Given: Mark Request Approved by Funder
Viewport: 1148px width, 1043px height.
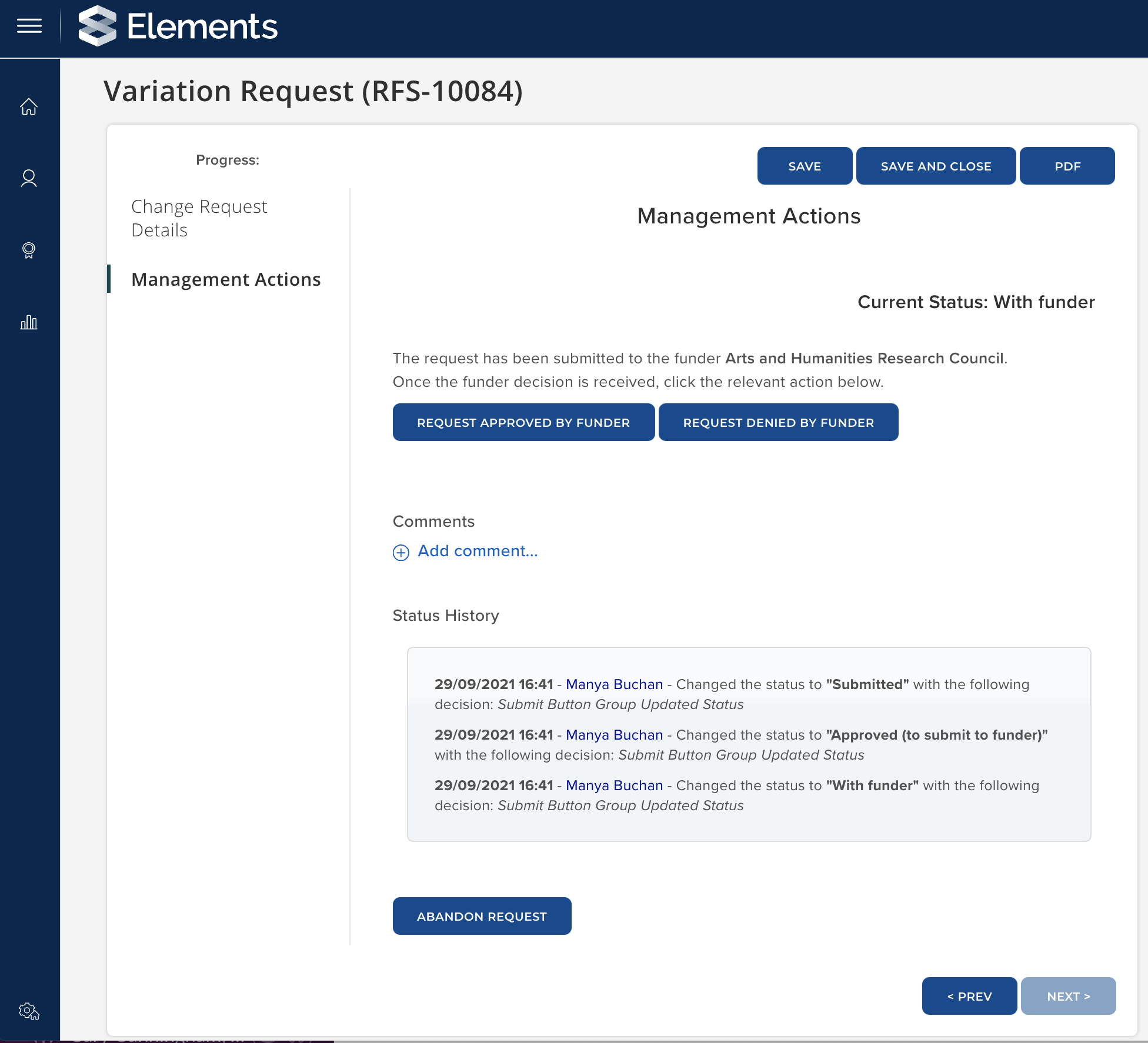Looking at the screenshot, I should pyautogui.click(x=523, y=423).
